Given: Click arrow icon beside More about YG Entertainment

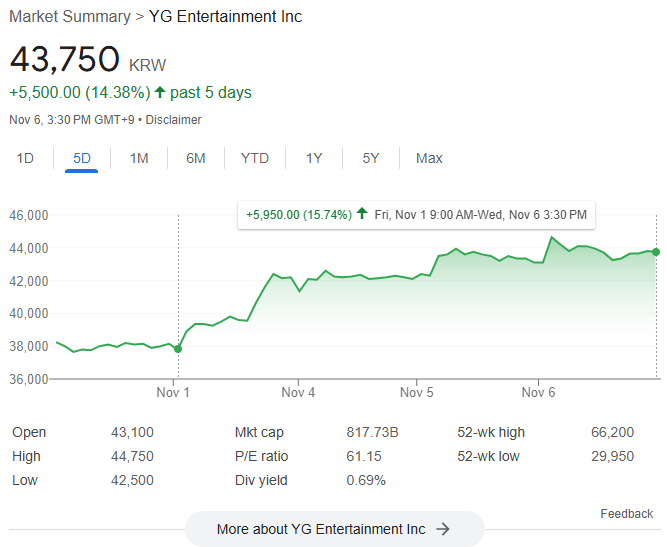Looking at the screenshot, I should (443, 529).
